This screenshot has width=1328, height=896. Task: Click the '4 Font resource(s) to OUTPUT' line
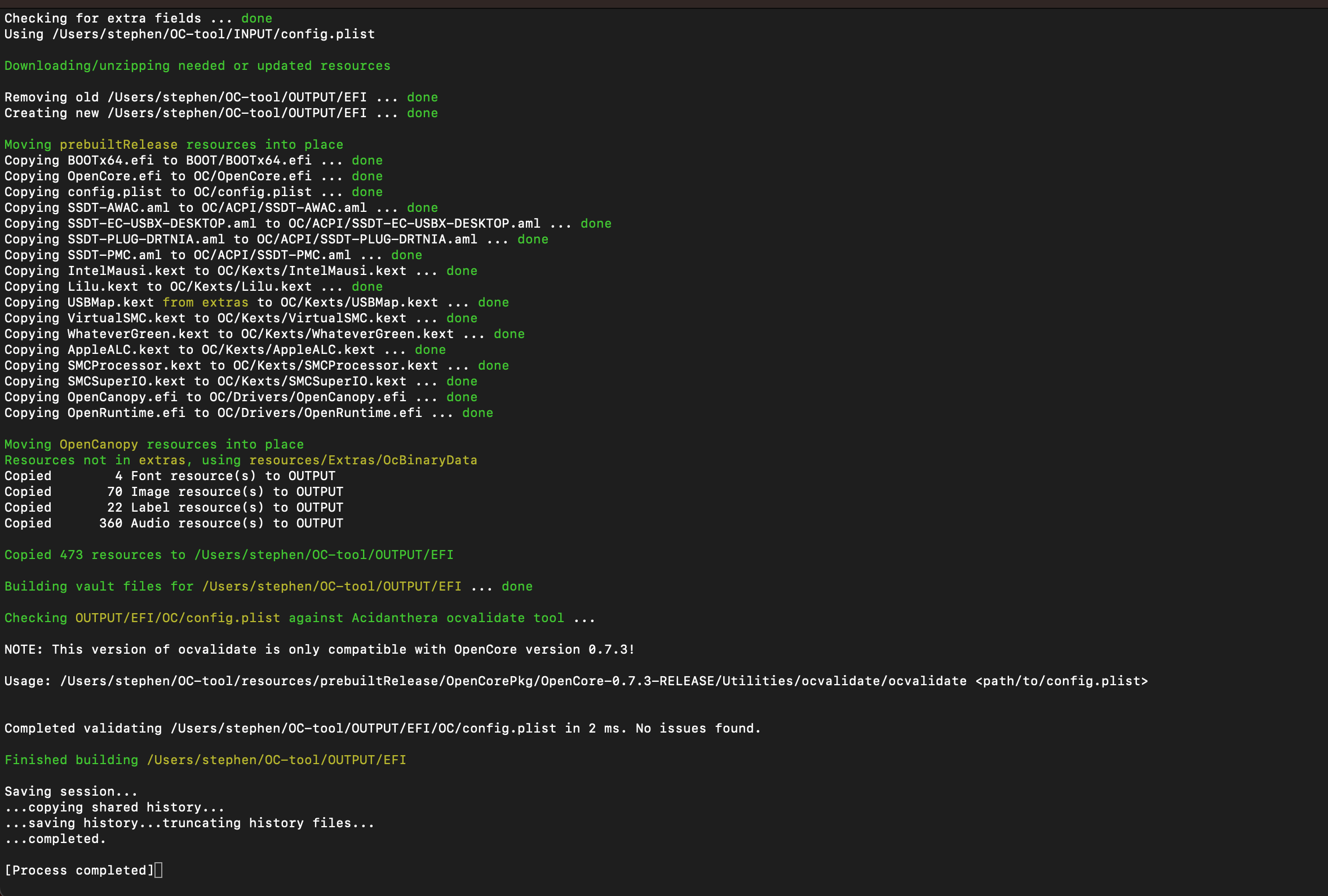click(170, 476)
